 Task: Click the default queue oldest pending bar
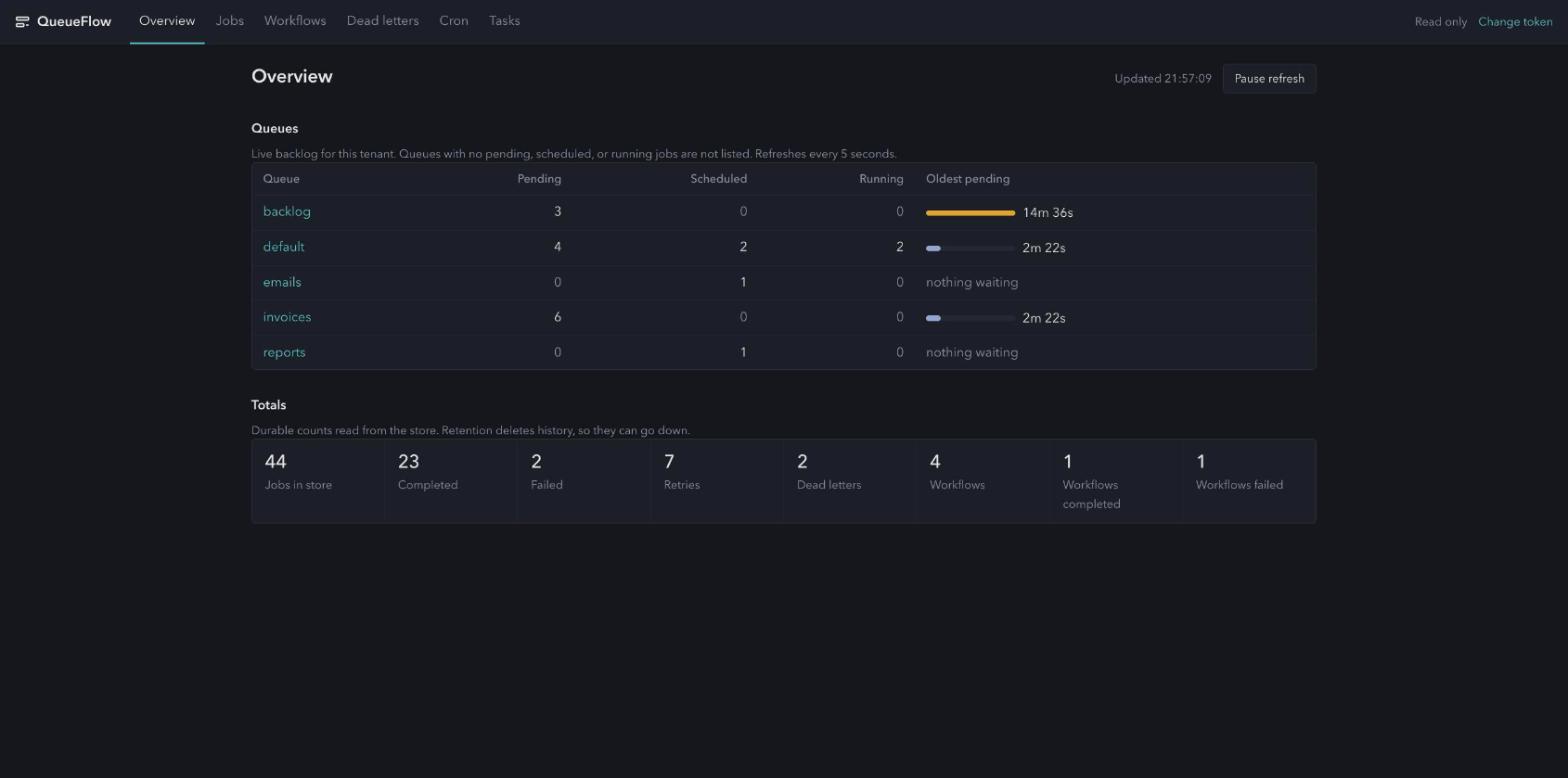pyautogui.click(x=970, y=248)
